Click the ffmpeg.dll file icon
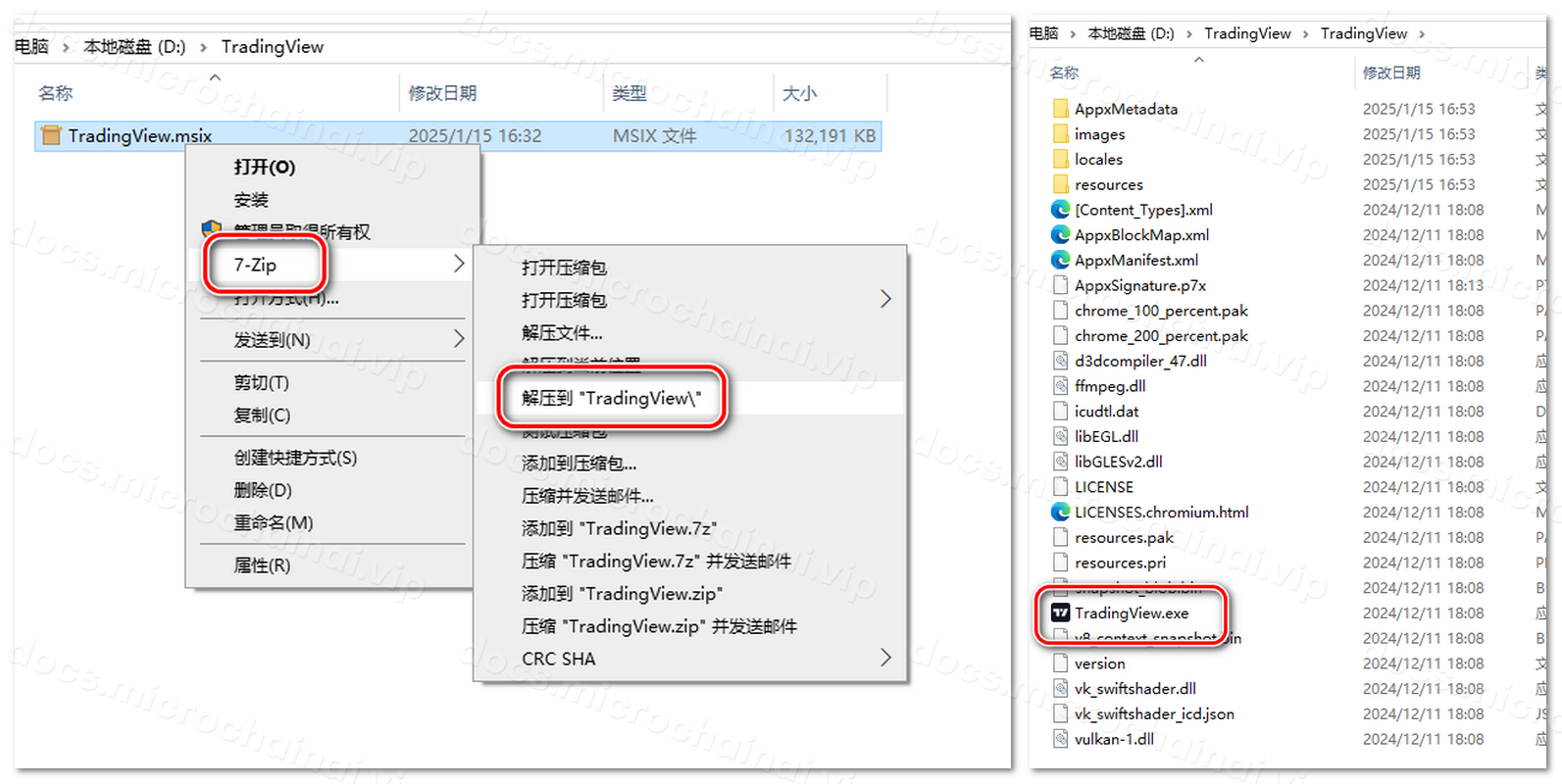Image resolution: width=1562 pixels, height=784 pixels. click(x=1060, y=386)
